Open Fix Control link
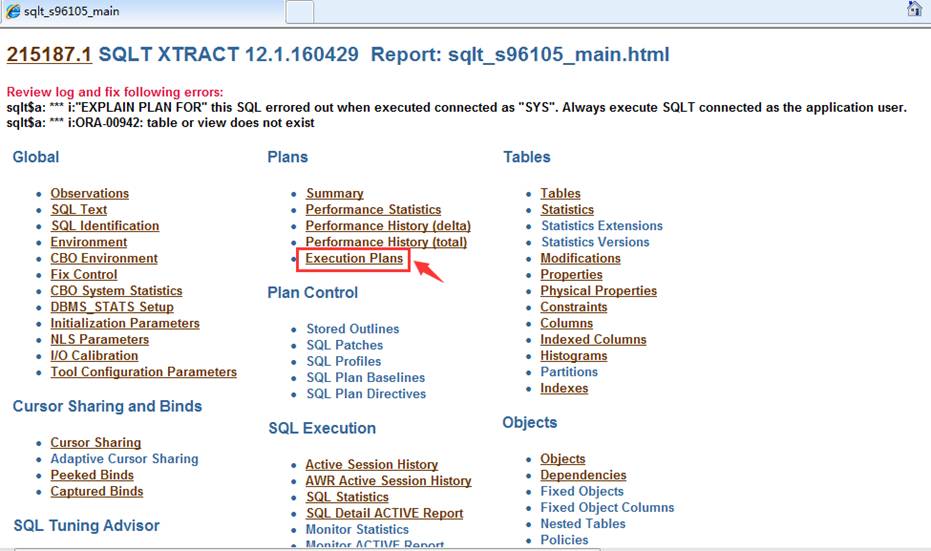Viewport: 931px width, 551px height. pyautogui.click(x=84, y=274)
